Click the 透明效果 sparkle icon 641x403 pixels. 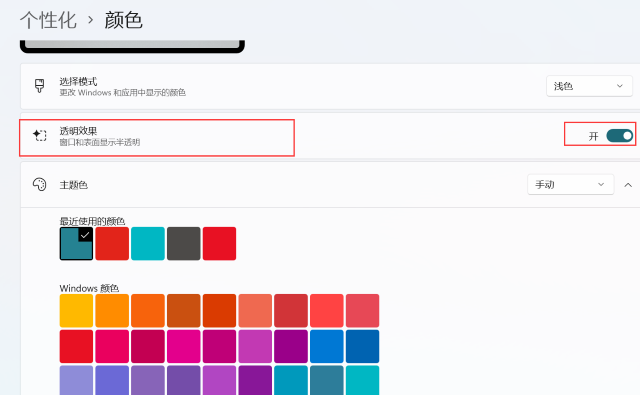(40, 136)
